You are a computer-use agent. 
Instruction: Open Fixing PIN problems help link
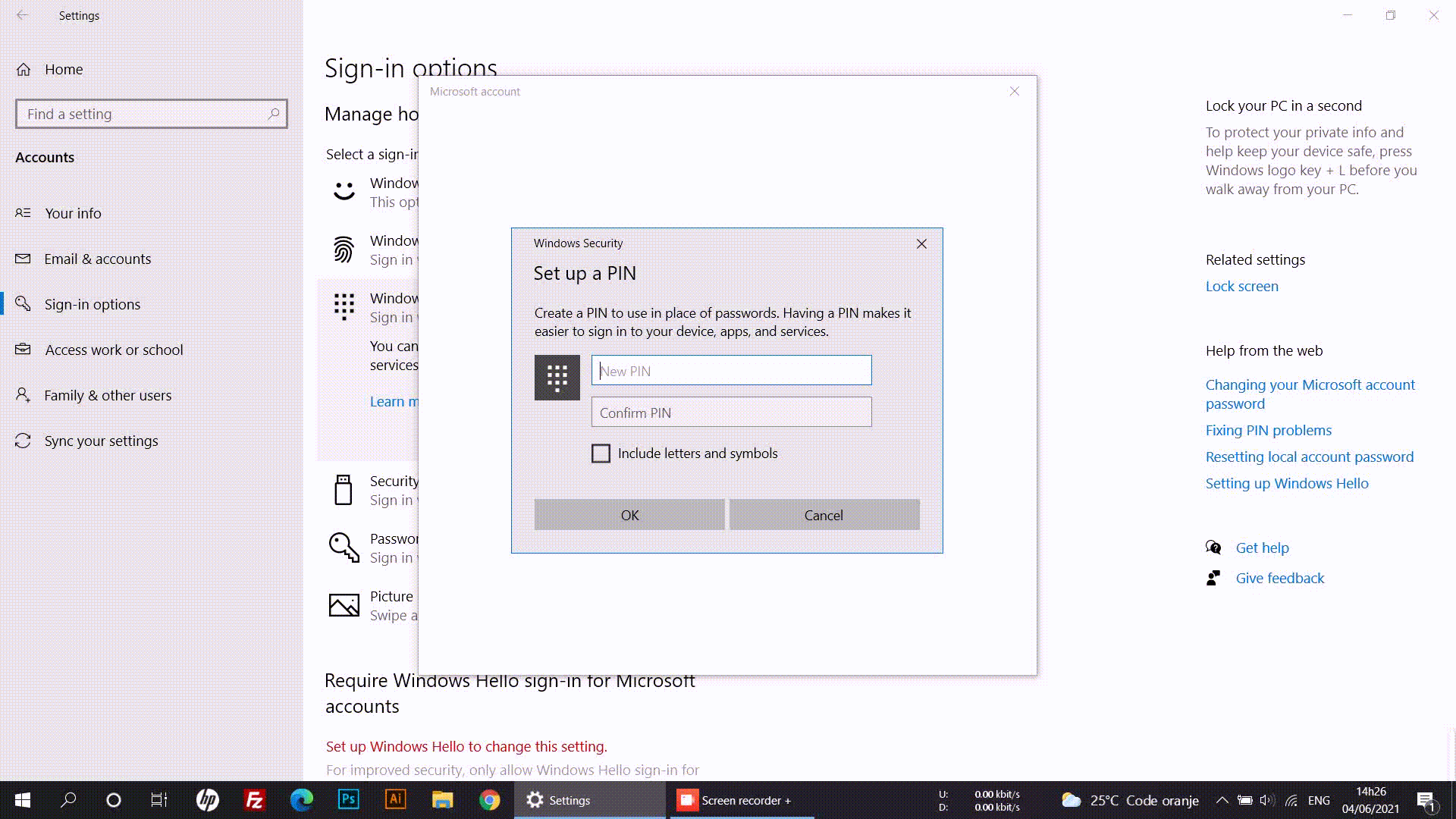click(x=1268, y=429)
